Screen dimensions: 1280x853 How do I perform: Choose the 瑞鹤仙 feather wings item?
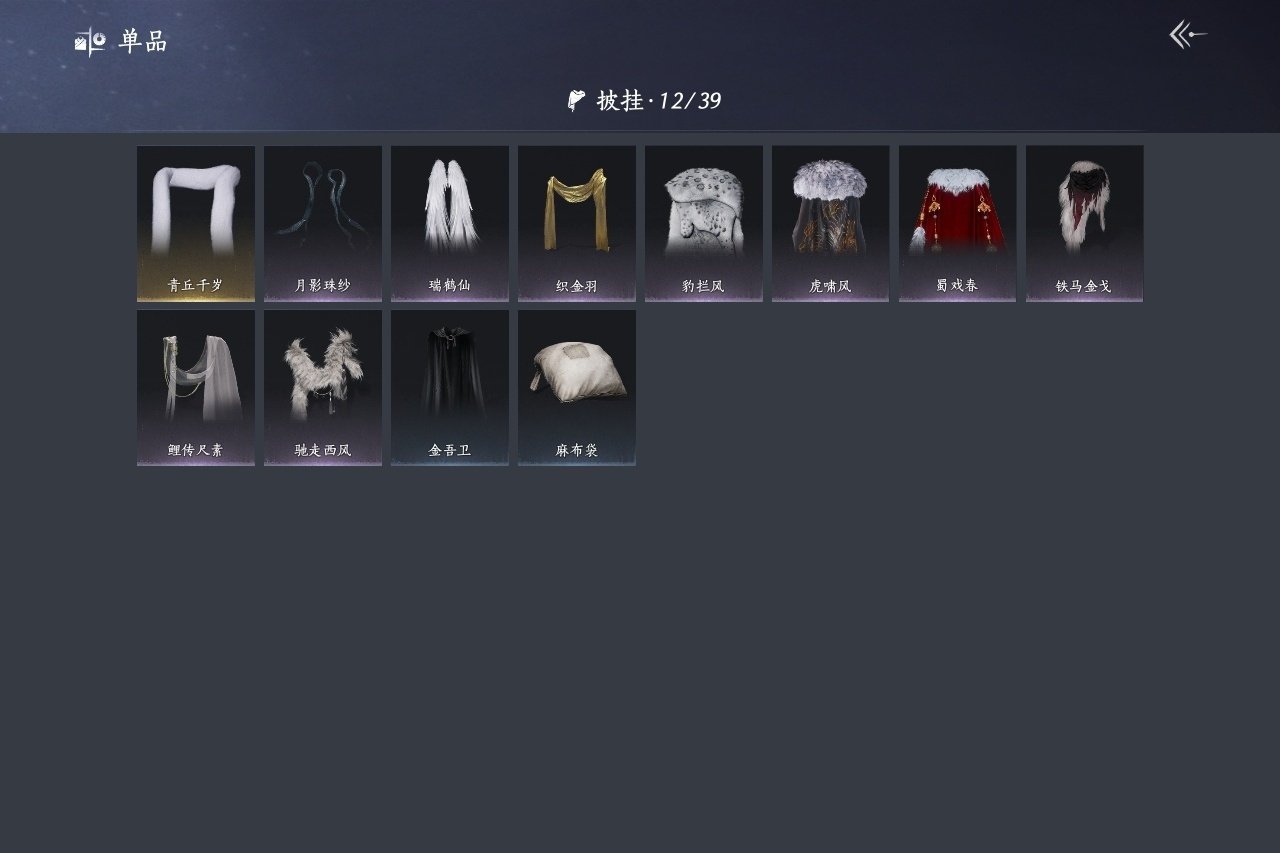(450, 223)
